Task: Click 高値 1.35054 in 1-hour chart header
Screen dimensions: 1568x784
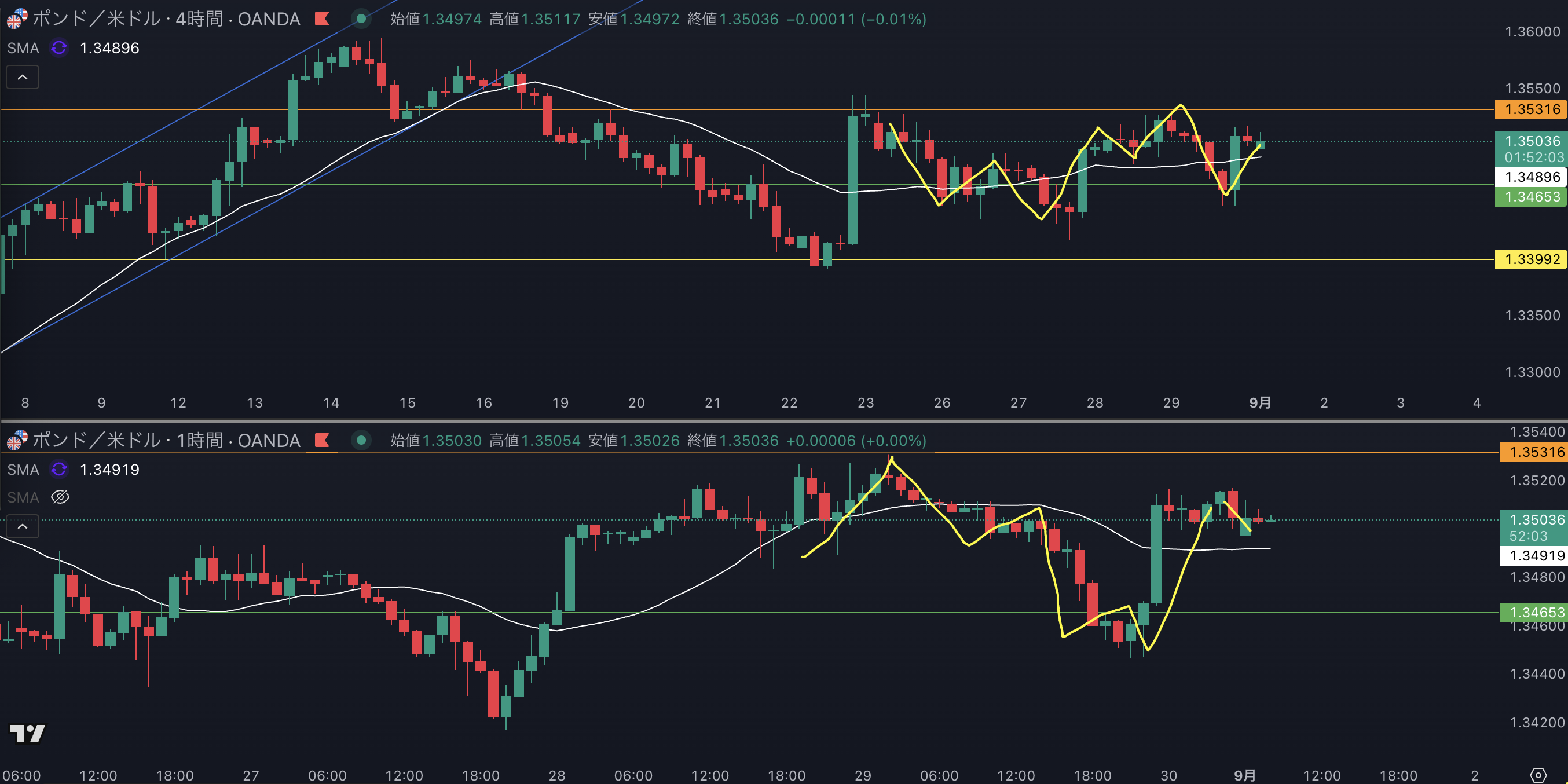Action: tap(535, 440)
